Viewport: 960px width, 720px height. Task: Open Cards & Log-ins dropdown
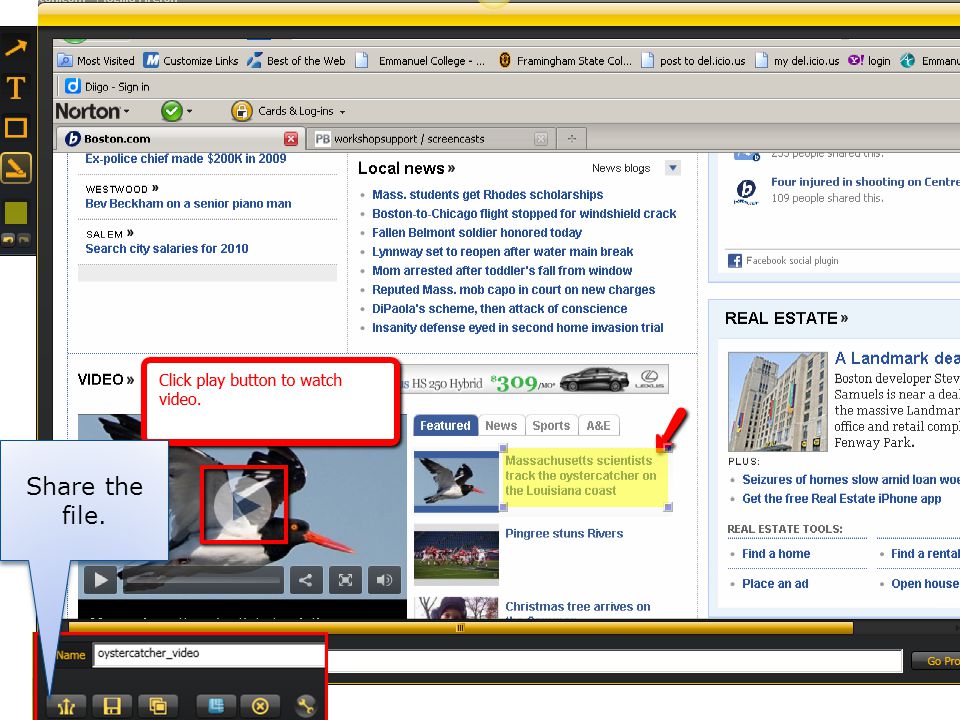tap(288, 111)
